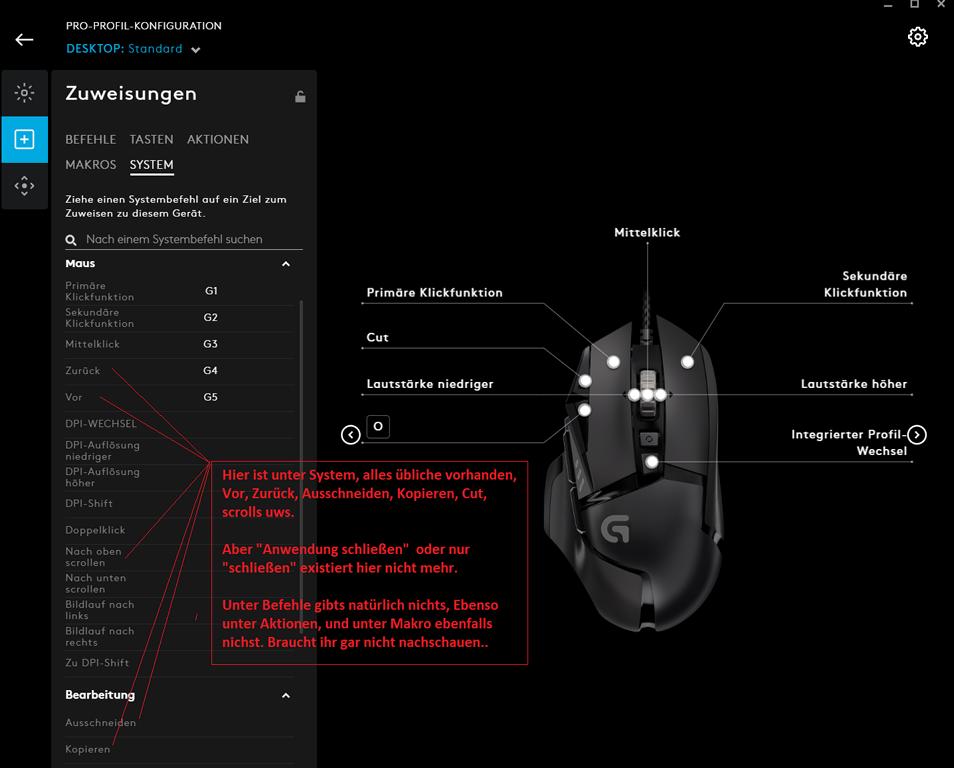Open the lighting (LIGHTSYNC) sidebar icon
This screenshot has height=768, width=954.
24,93
